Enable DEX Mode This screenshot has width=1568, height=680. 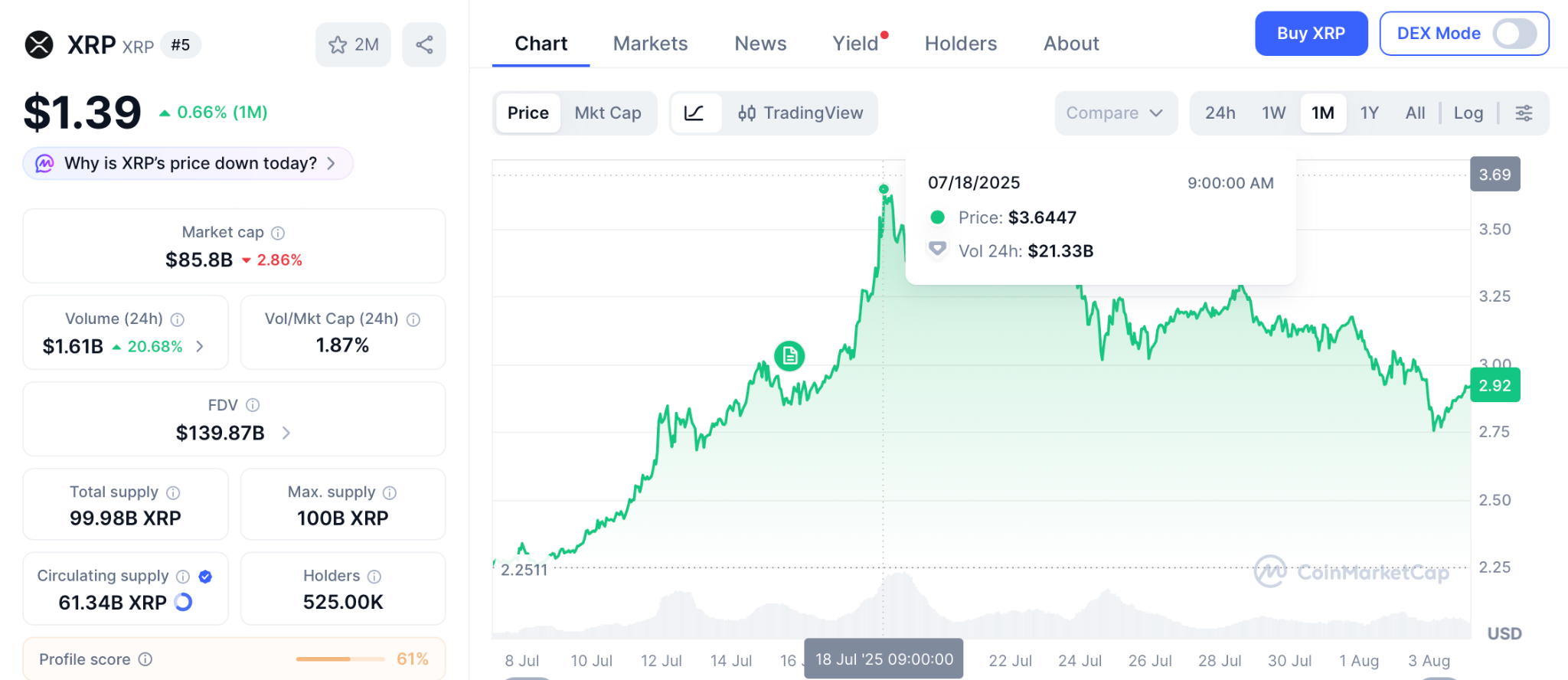(x=1514, y=34)
